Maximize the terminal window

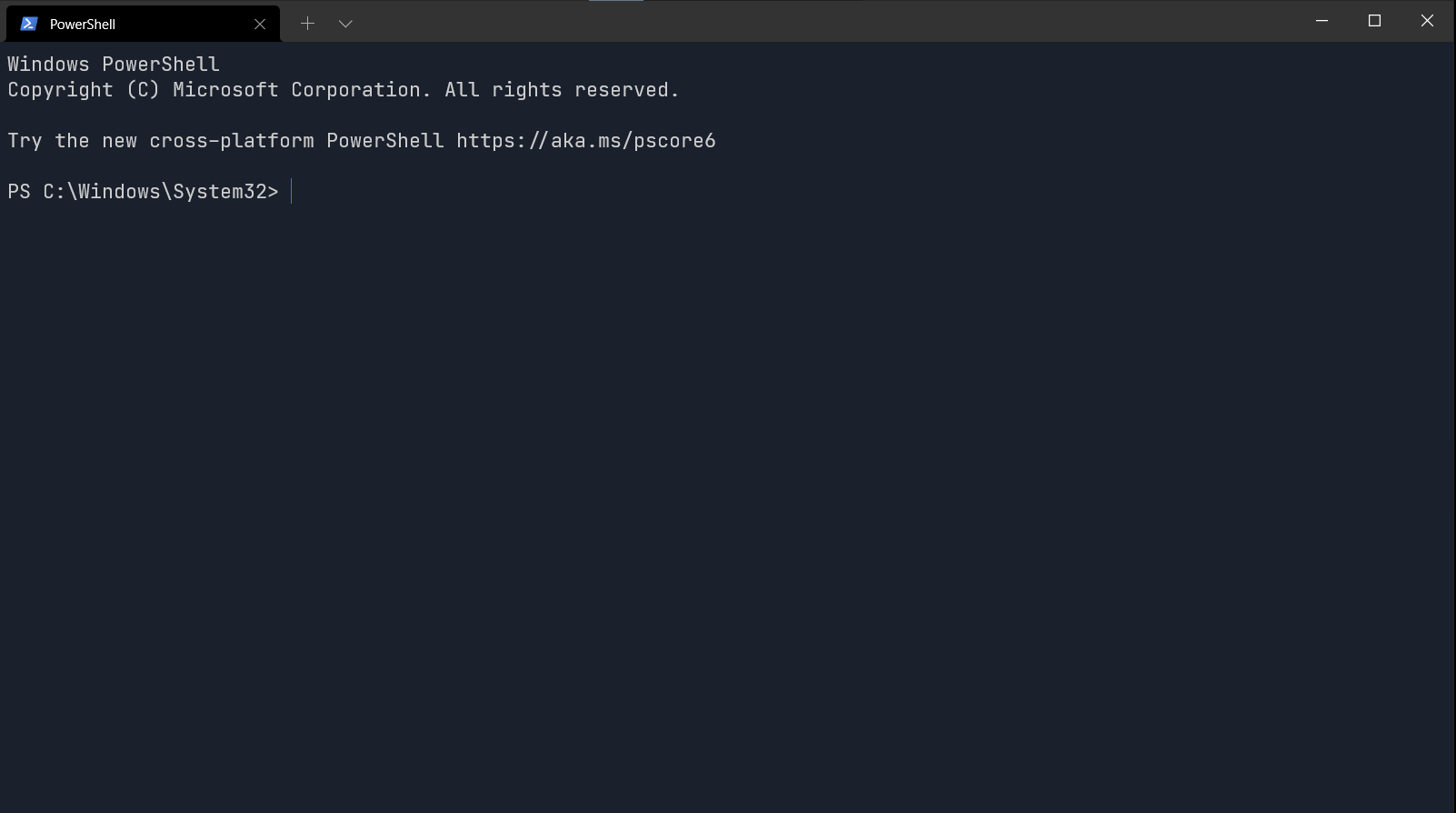pyautogui.click(x=1373, y=20)
